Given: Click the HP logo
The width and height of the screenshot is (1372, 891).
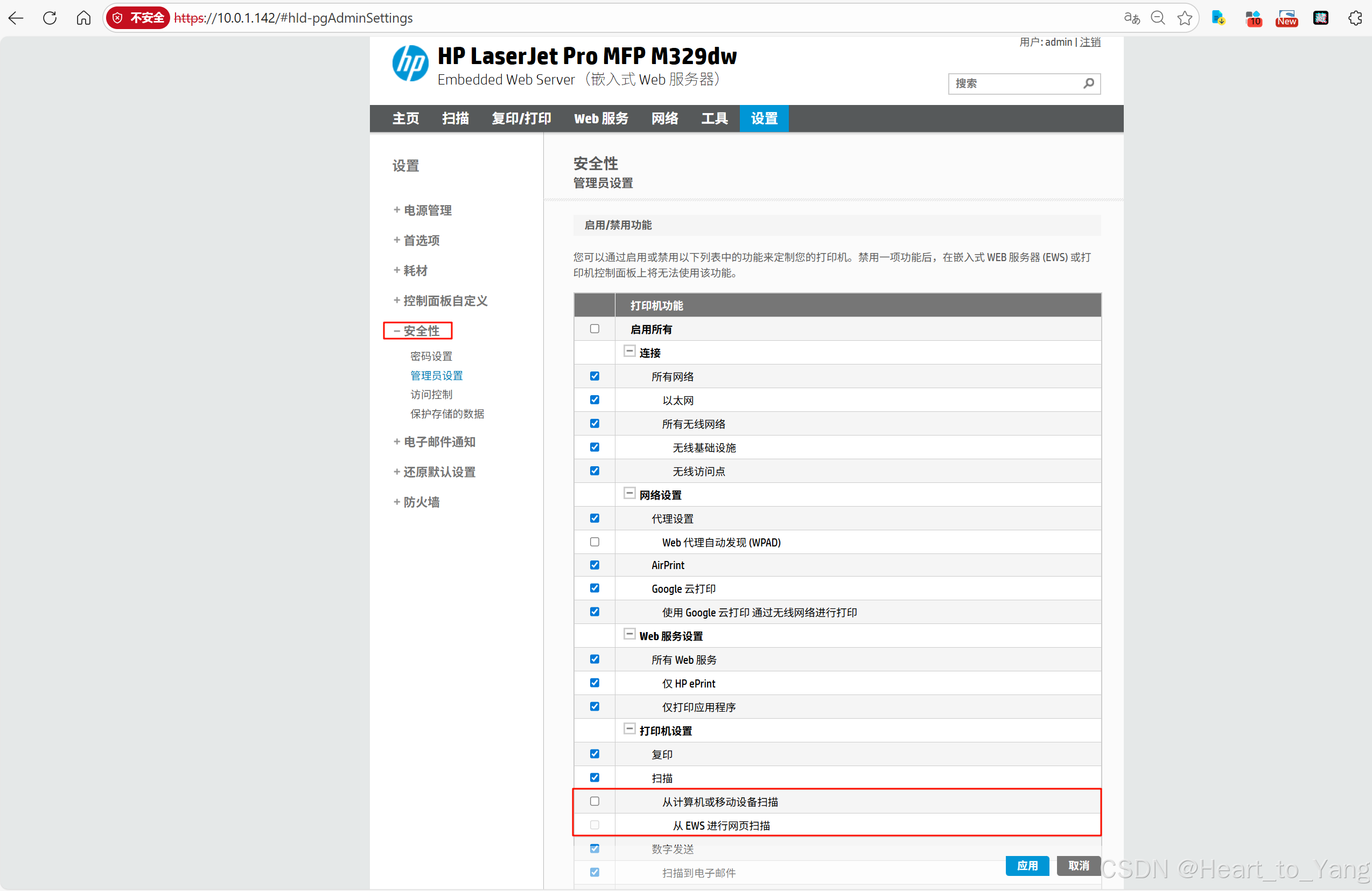Looking at the screenshot, I should 410,64.
